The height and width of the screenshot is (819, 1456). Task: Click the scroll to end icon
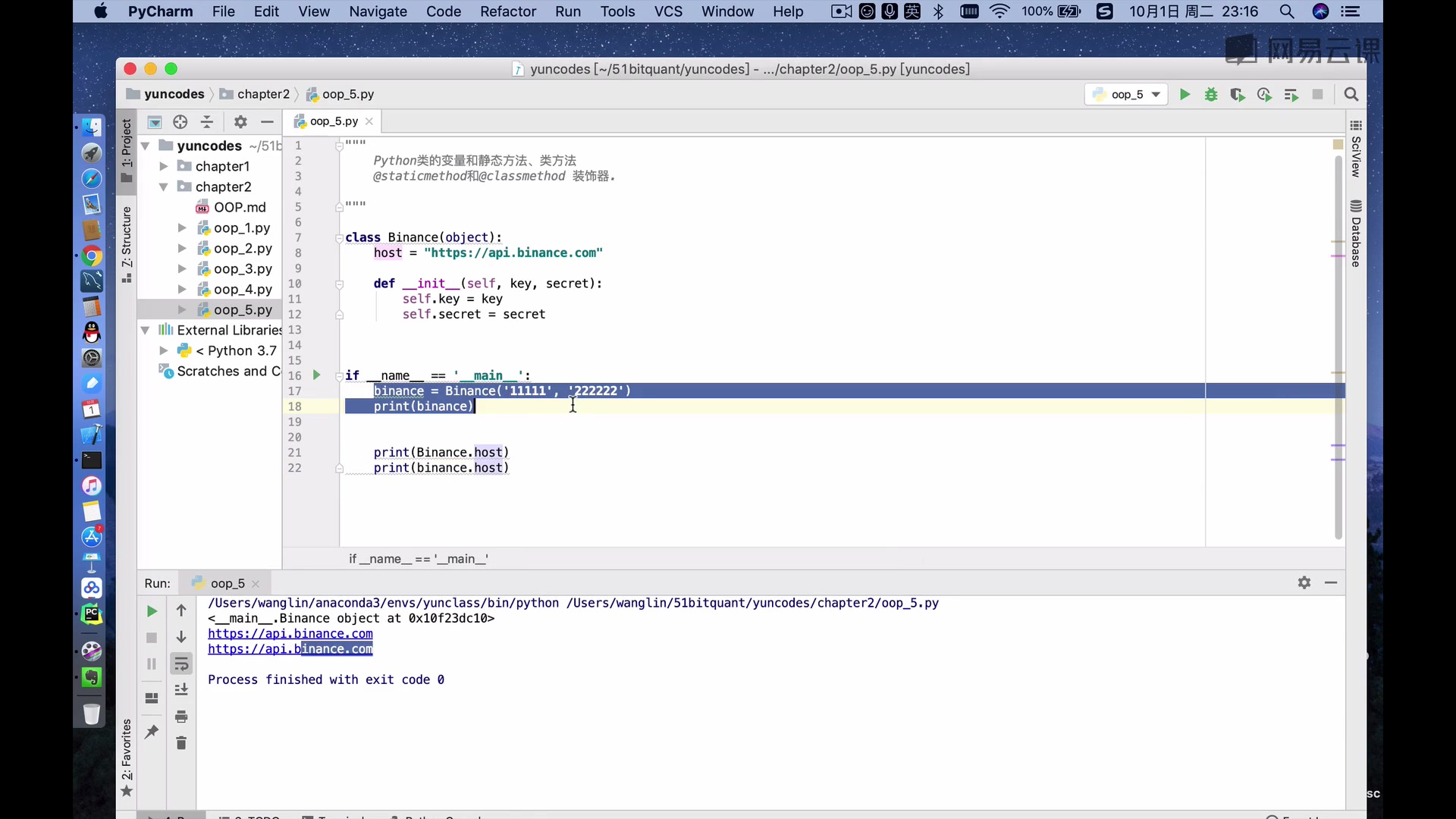pyautogui.click(x=181, y=690)
